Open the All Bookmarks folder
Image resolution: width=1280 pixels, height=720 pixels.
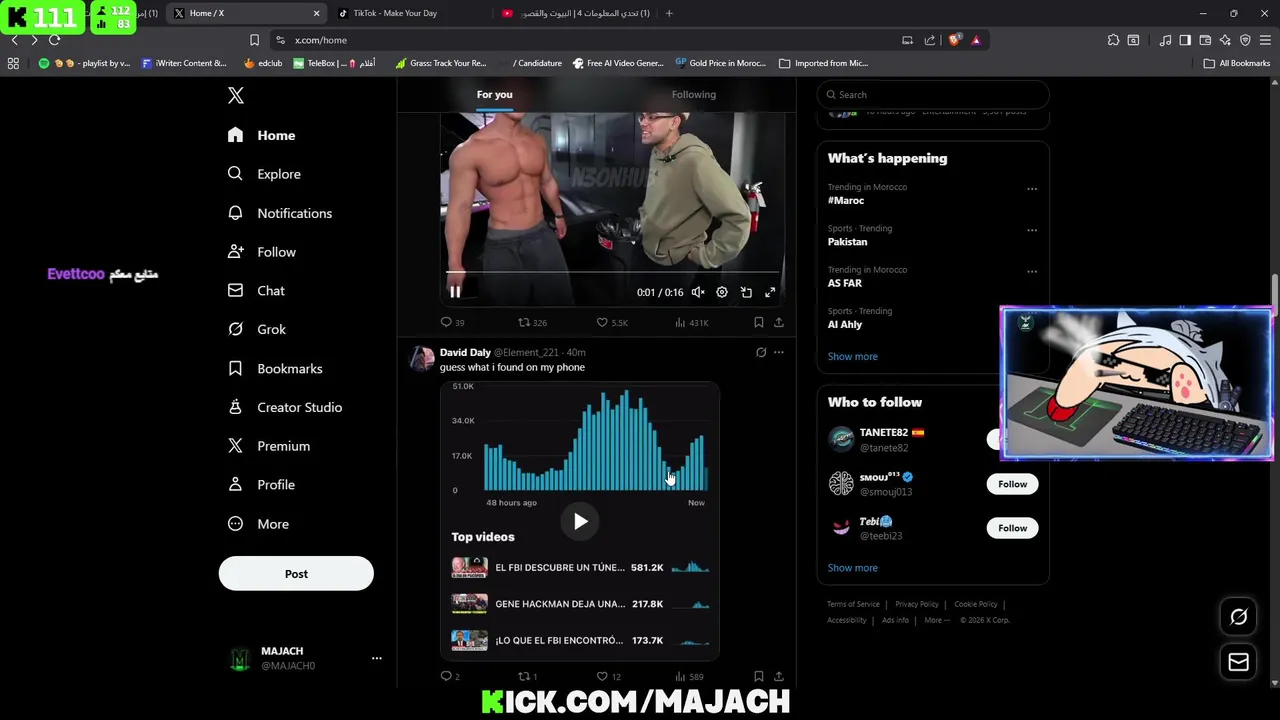(x=1237, y=63)
